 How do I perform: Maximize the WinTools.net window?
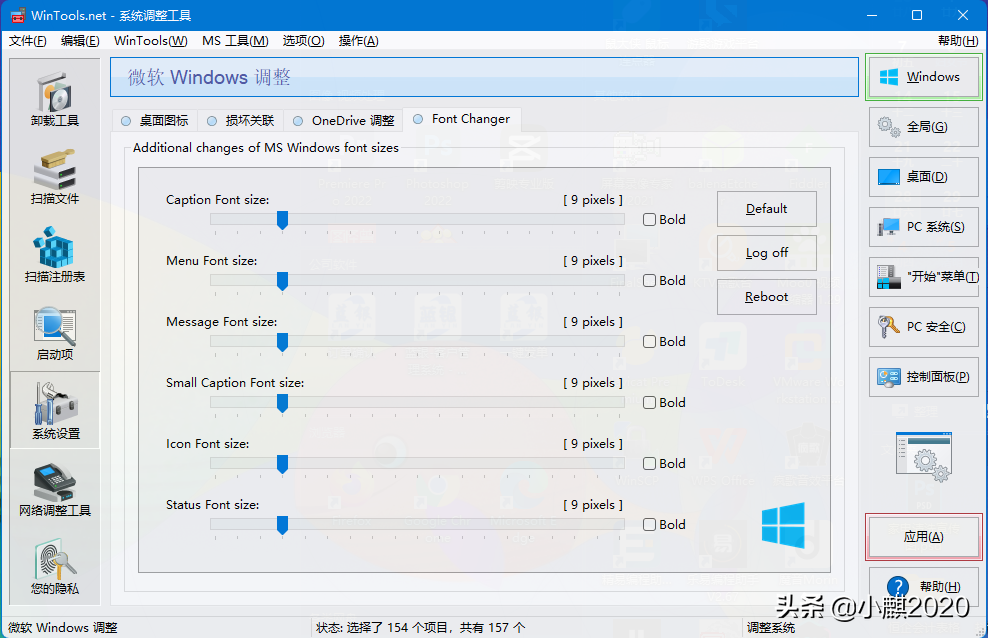[917, 15]
